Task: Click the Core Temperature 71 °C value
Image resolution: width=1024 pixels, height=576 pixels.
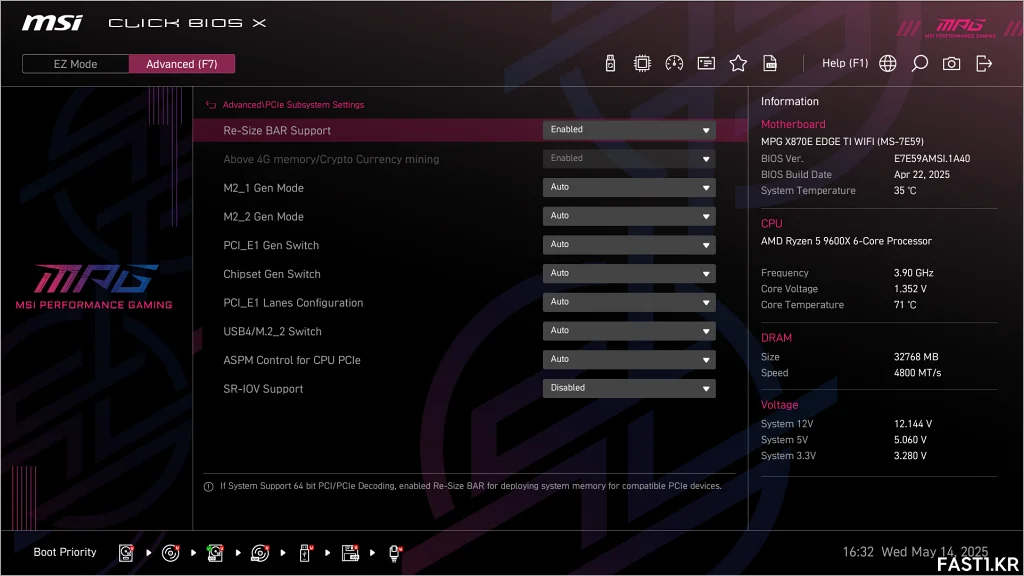Action: [x=905, y=305]
